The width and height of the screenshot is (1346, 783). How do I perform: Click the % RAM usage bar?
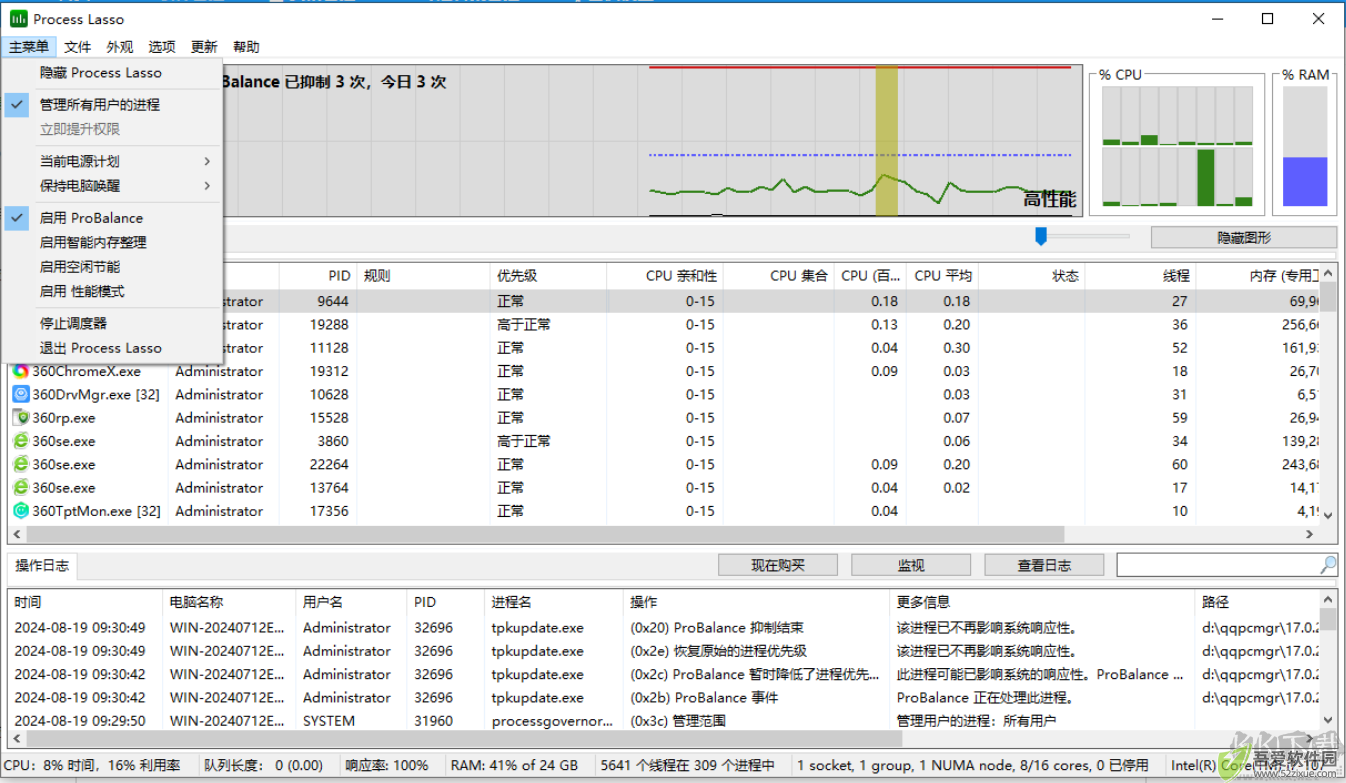[x=1305, y=146]
